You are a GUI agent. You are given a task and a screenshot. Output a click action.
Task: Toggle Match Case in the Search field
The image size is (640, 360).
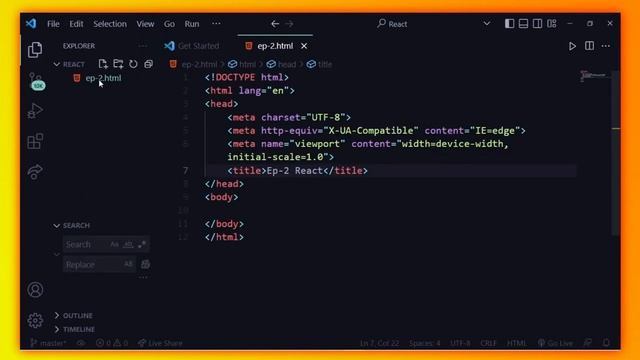point(114,244)
